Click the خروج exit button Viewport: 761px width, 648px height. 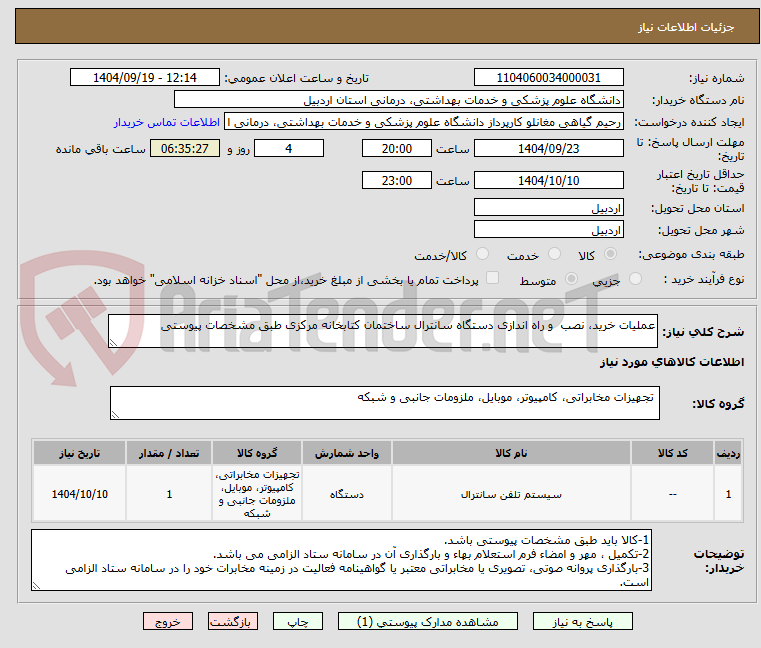[x=167, y=622]
